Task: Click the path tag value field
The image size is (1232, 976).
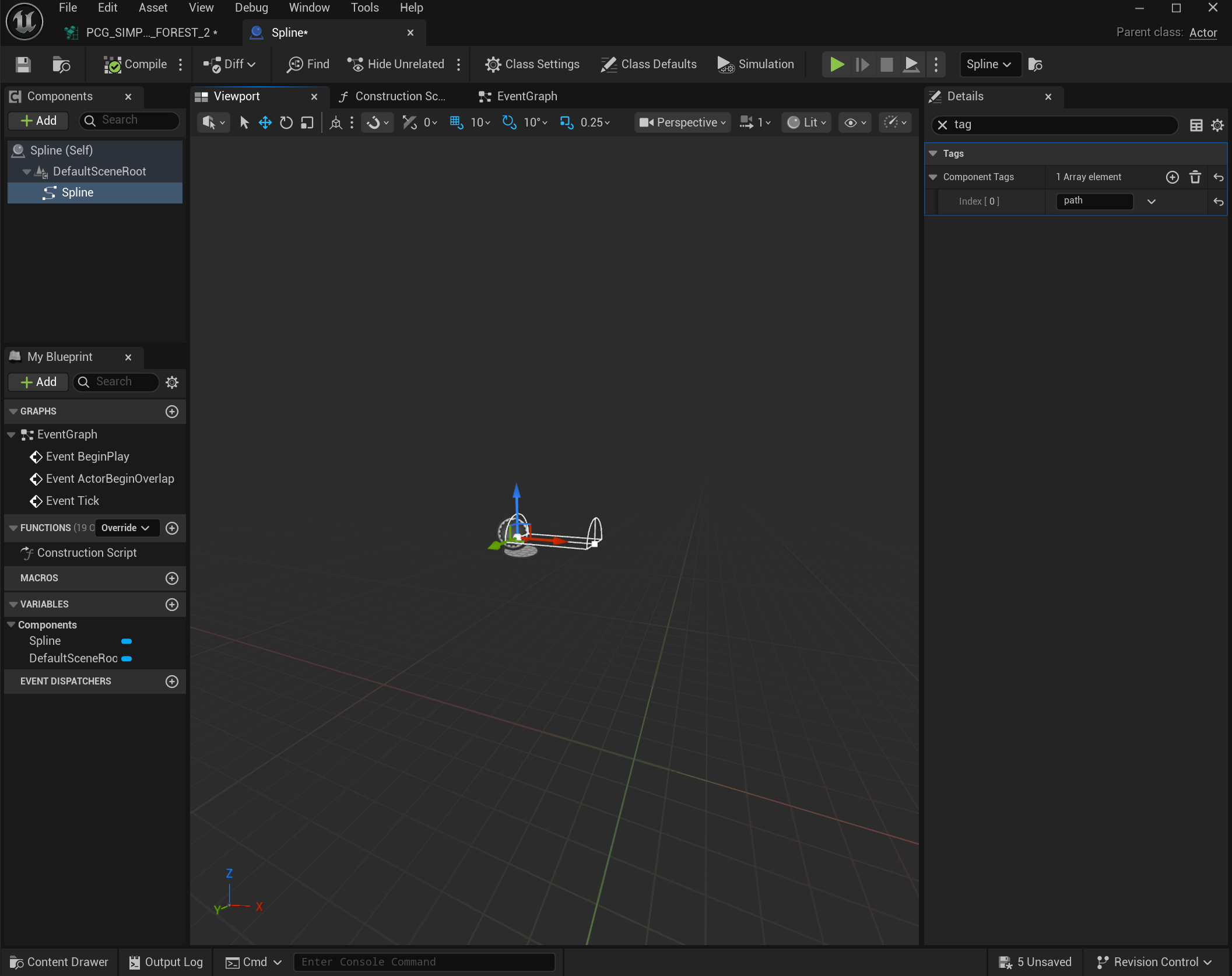Action: 1094,201
